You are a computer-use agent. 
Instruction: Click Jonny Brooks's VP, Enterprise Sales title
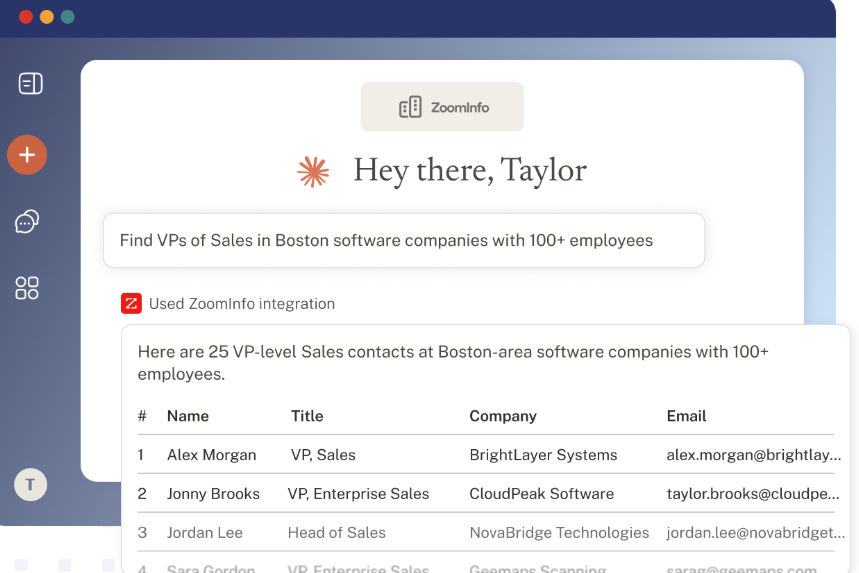(358, 494)
